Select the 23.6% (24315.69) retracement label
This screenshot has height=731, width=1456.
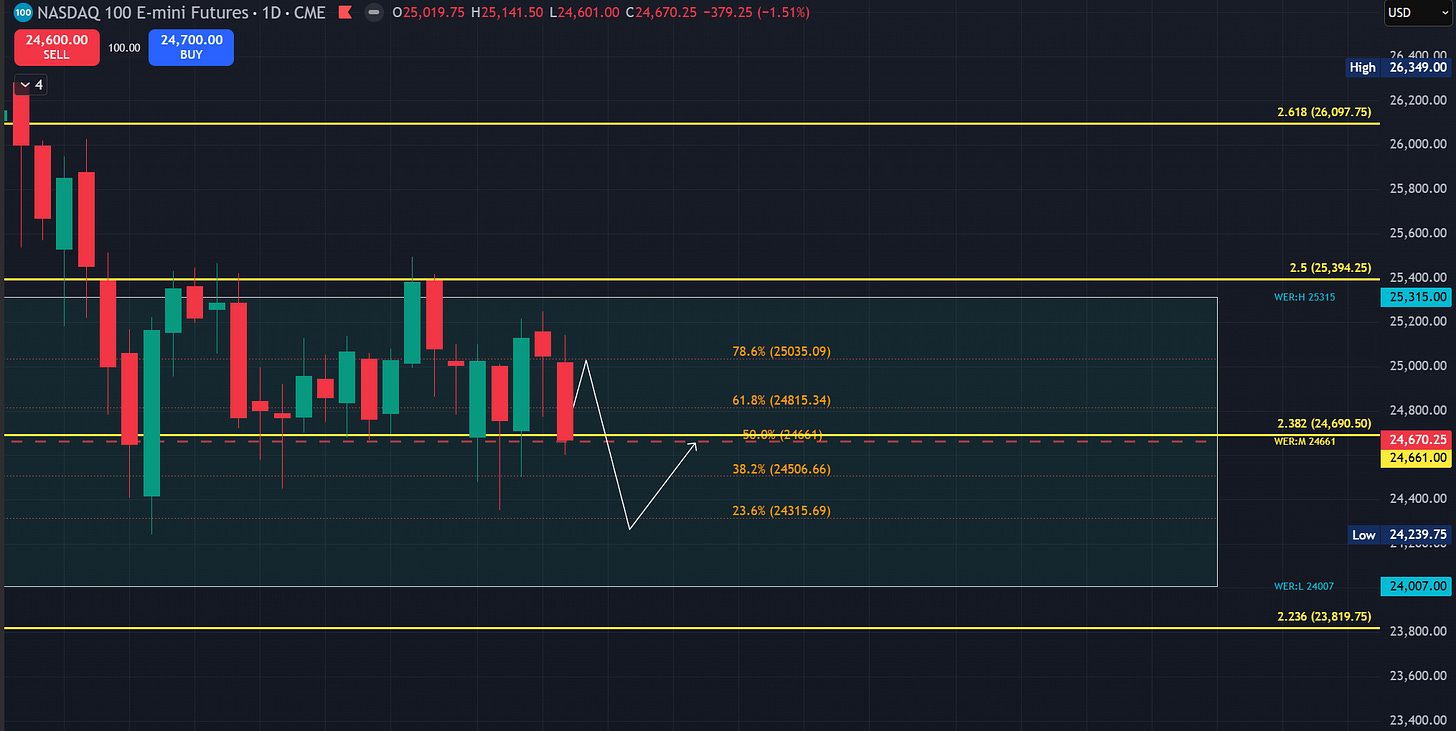(782, 511)
